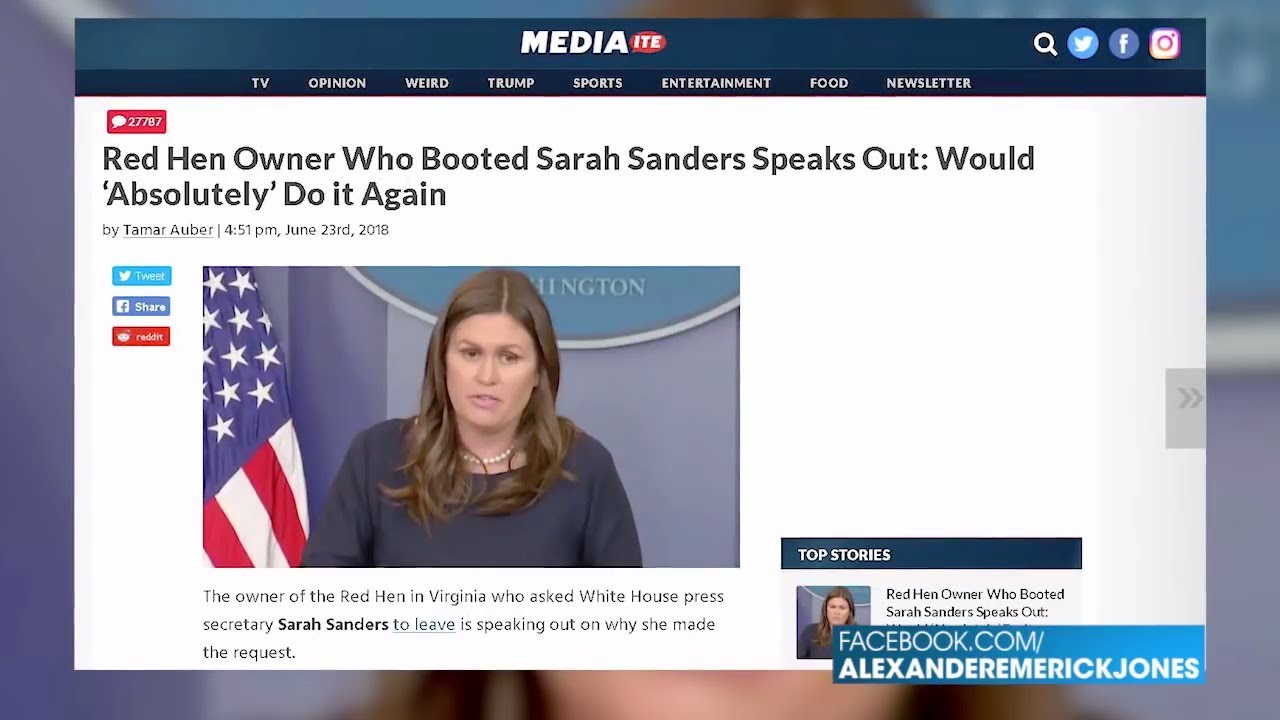This screenshot has height=720, width=1280.
Task: Visit Mediaite's Twitter page icon
Action: pyautogui.click(x=1083, y=44)
